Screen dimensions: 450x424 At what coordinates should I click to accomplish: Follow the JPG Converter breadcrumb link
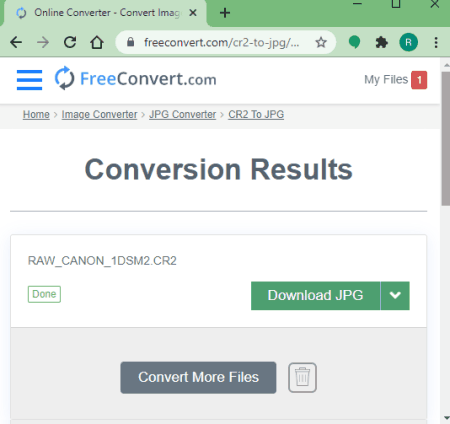182,114
